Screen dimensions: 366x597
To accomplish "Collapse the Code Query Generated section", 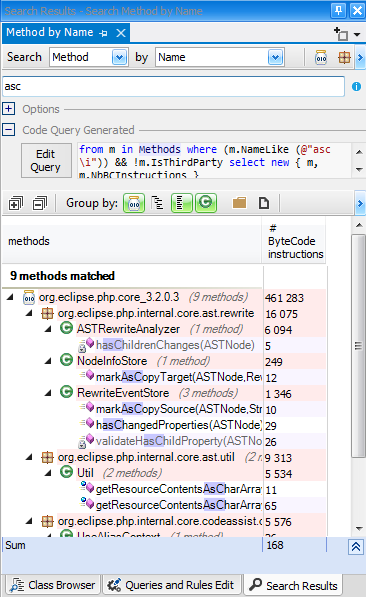I will click(x=8, y=130).
